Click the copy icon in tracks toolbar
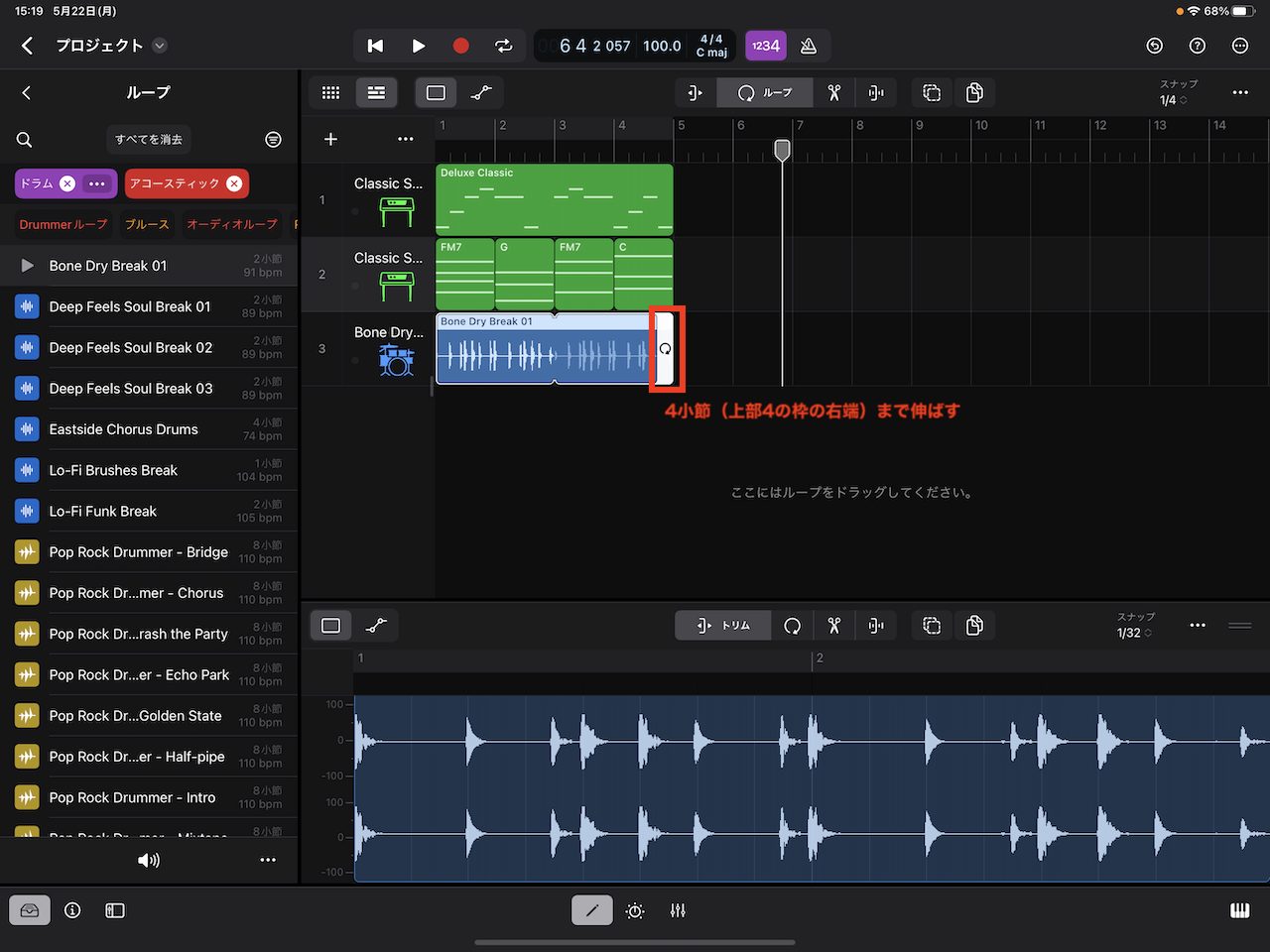This screenshot has width=1270, height=952. (974, 92)
